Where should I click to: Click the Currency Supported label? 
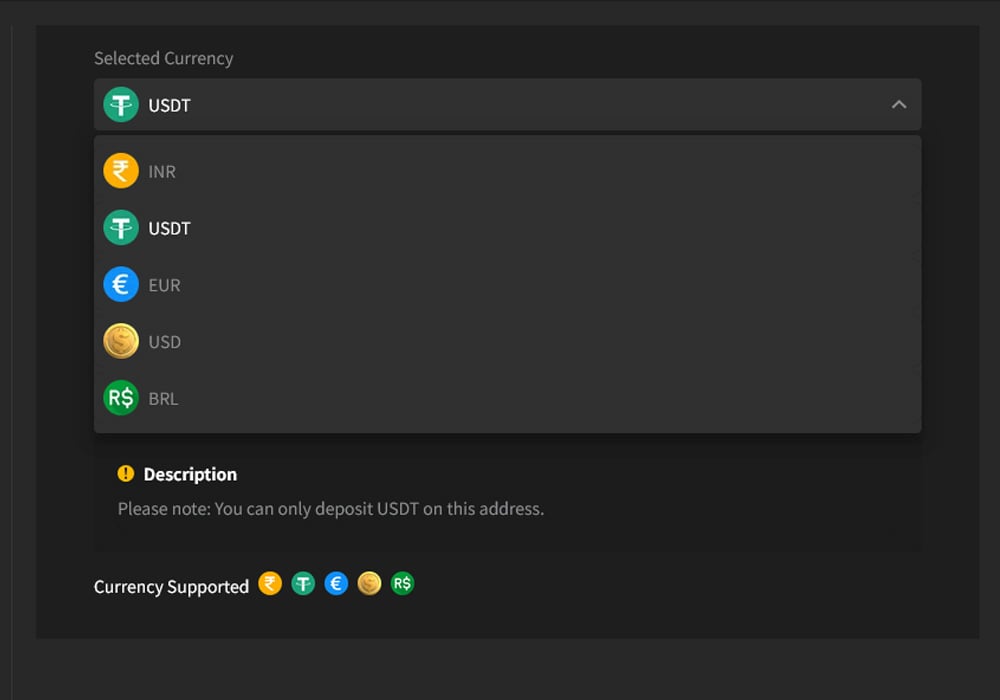tap(170, 586)
